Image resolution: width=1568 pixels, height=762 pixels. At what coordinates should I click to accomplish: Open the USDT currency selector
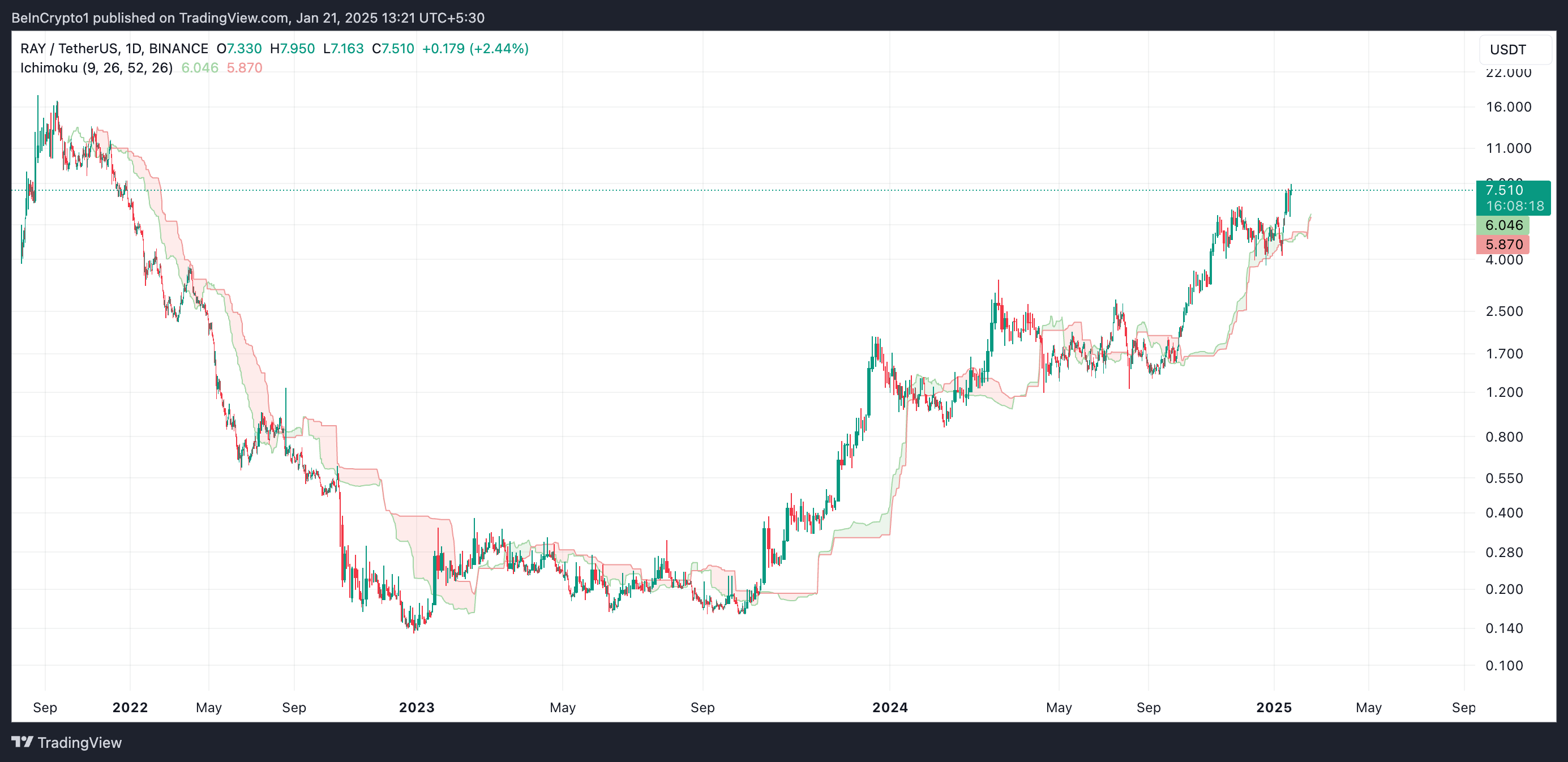pyautogui.click(x=1514, y=49)
